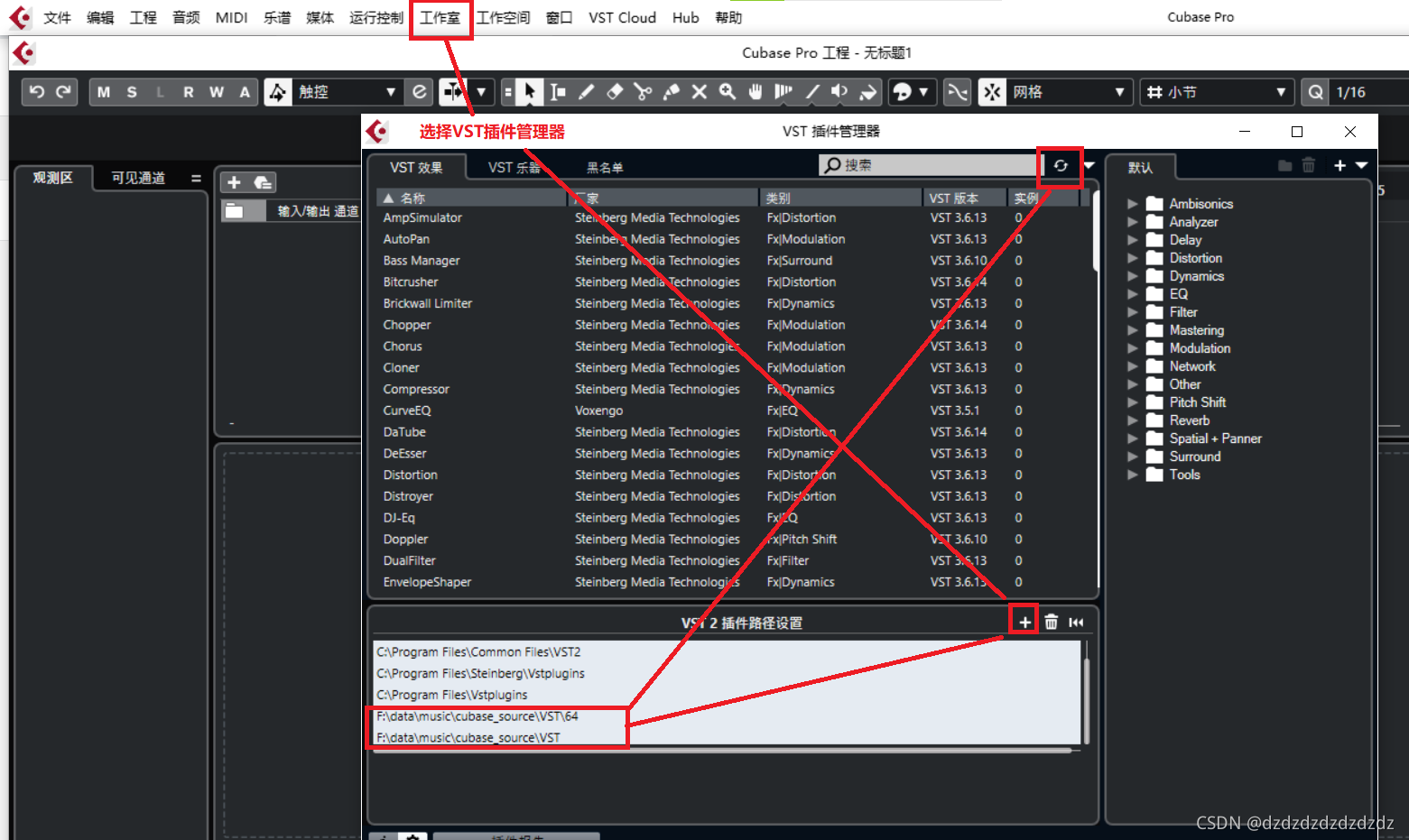Viewport: 1409px width, 840px height.
Task: Select the Zoom magnifier tool
Action: 728,92
